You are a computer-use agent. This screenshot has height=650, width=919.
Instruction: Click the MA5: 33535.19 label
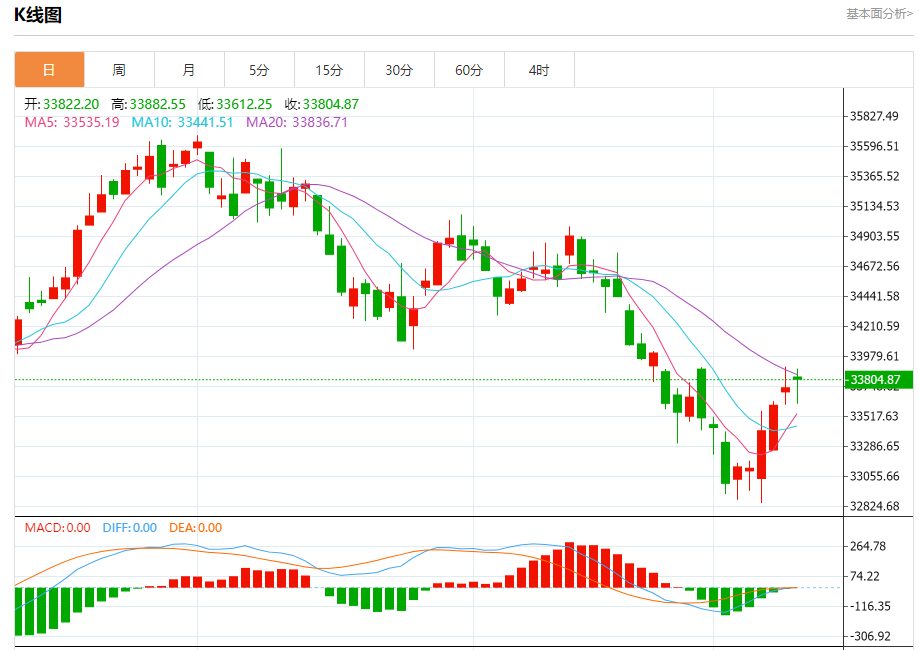click(x=72, y=122)
